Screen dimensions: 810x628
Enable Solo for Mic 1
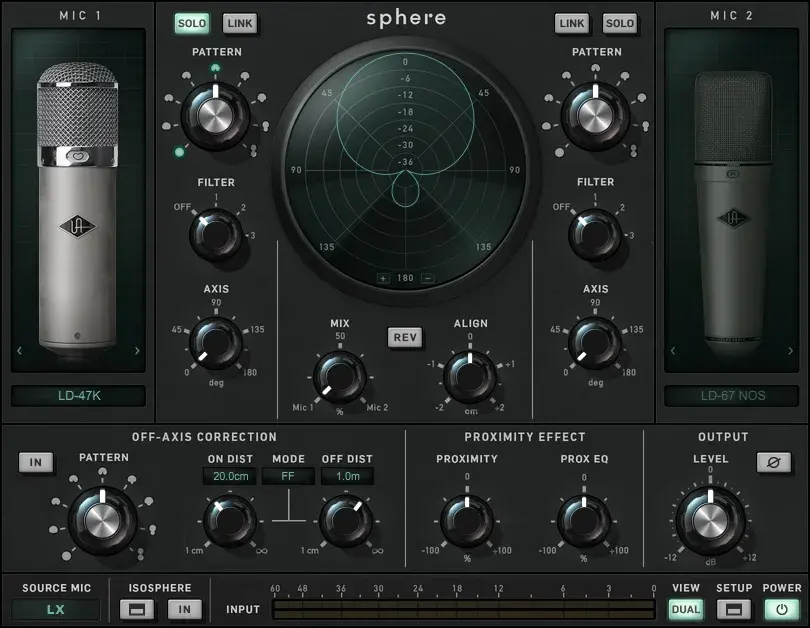click(x=192, y=23)
